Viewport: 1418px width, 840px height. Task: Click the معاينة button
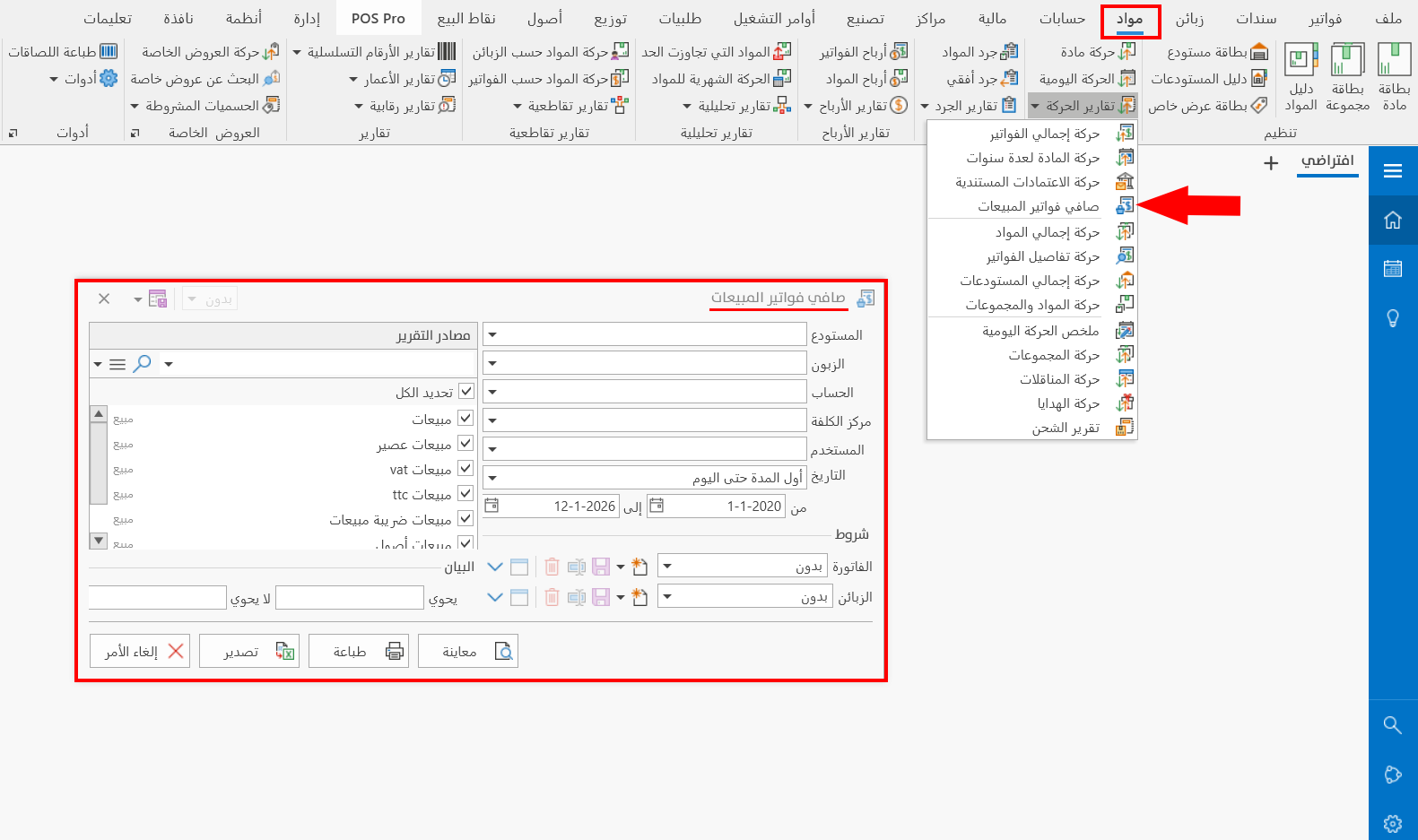click(x=468, y=651)
